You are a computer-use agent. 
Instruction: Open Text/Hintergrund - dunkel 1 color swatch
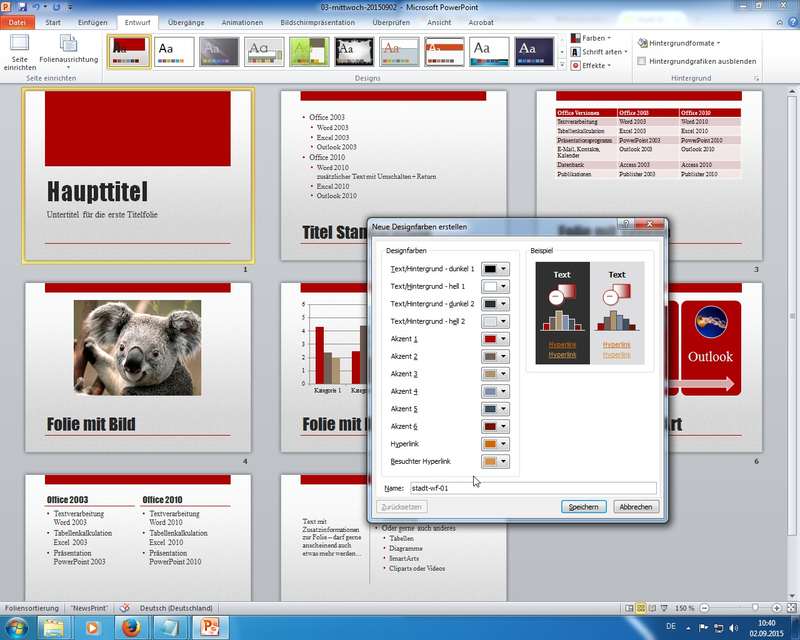click(x=496, y=269)
